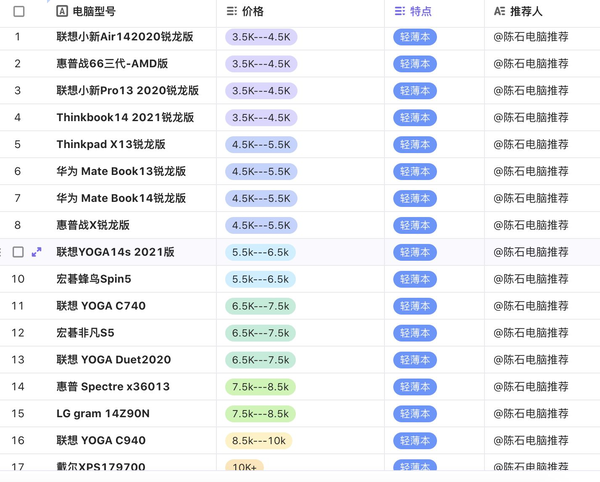Click 推荐人 cell in 联想小新Air142020锐龙版 row

(542, 37)
